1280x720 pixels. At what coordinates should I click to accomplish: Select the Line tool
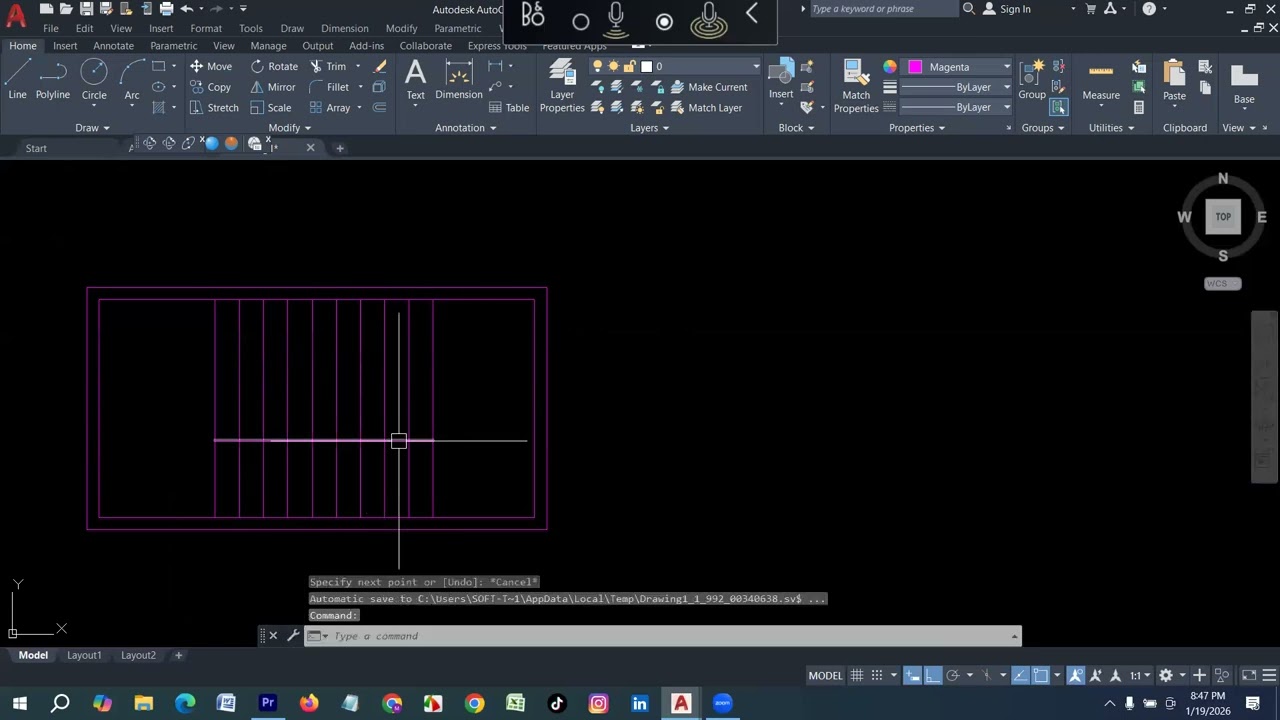(17, 80)
